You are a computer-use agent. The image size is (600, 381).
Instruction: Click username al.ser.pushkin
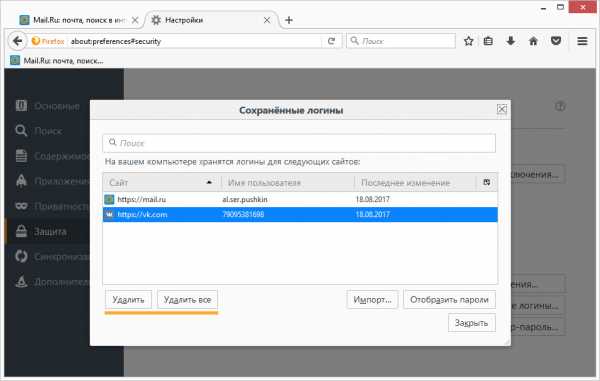click(x=245, y=199)
